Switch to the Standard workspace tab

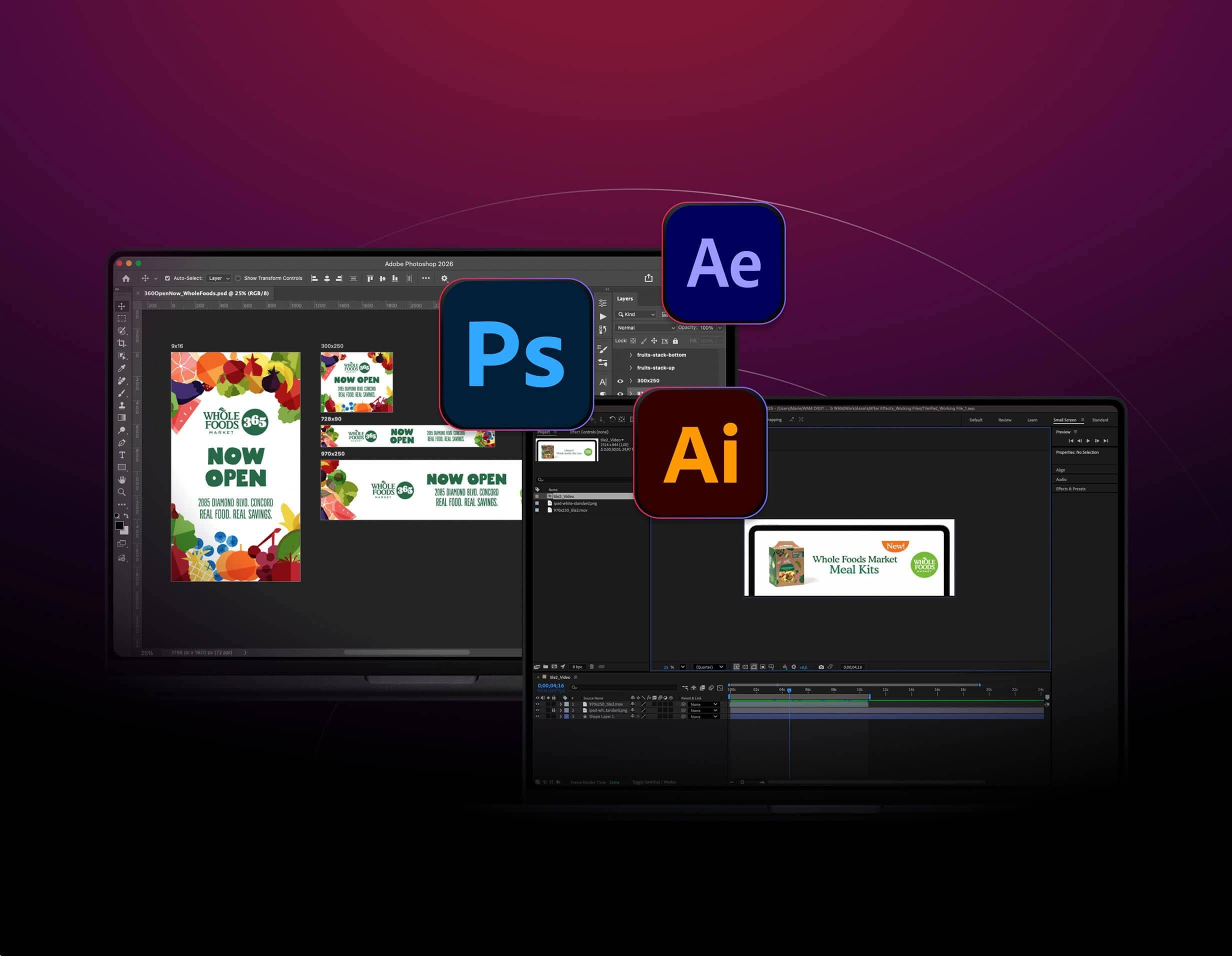pyautogui.click(x=1099, y=420)
